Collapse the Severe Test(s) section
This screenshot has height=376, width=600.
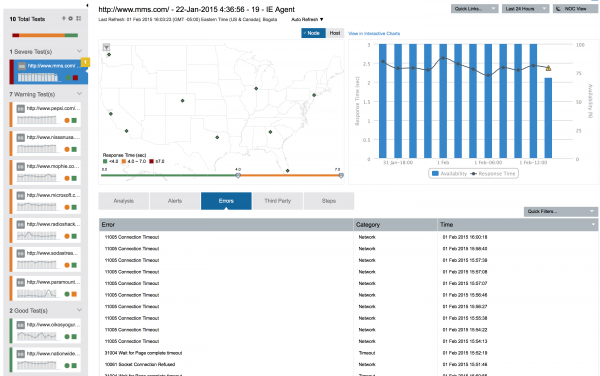pyautogui.click(x=79, y=51)
